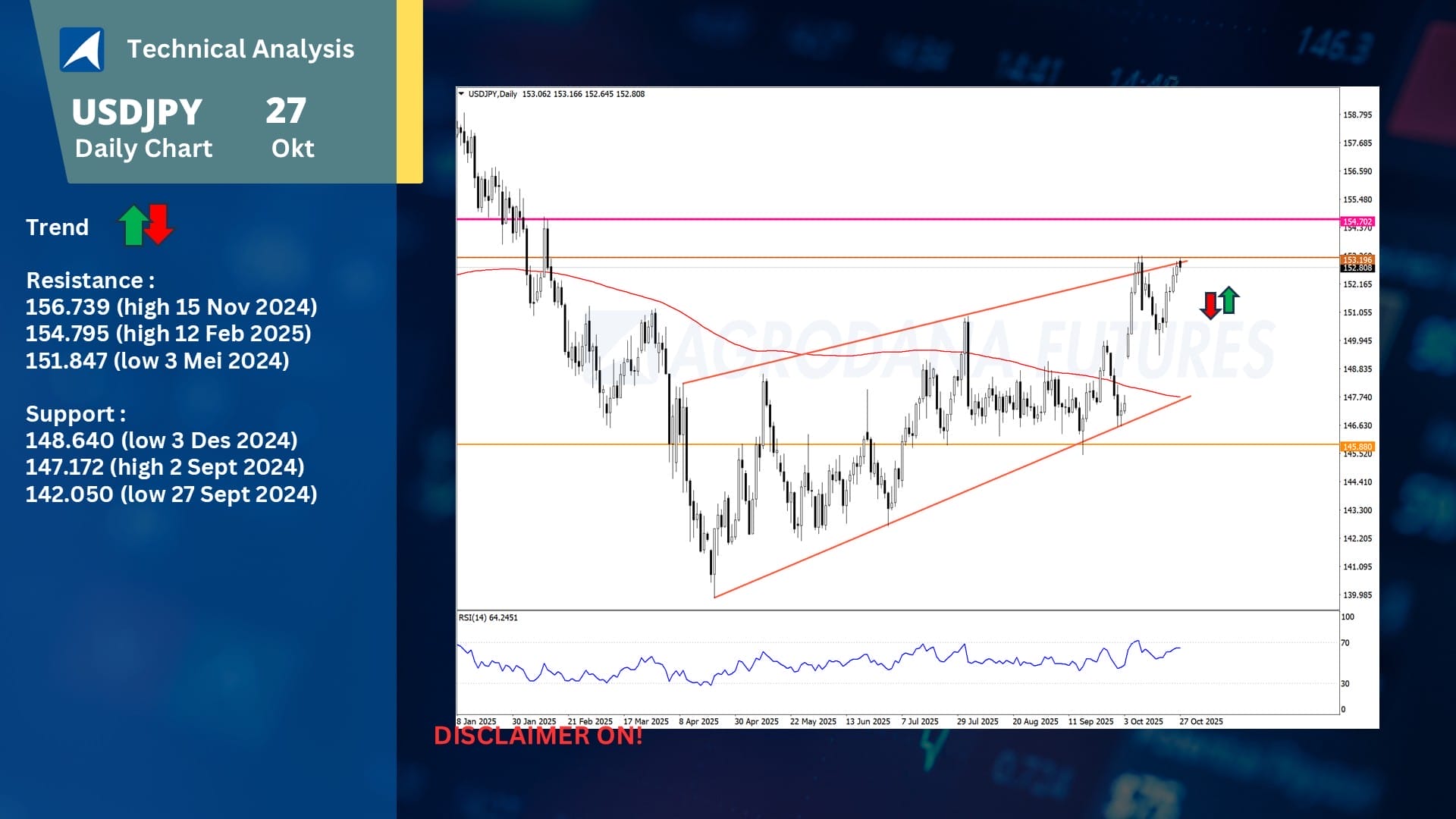The width and height of the screenshot is (1456, 819).
Task: Click the USDJPY,Daily chart header text
Action: pos(492,94)
